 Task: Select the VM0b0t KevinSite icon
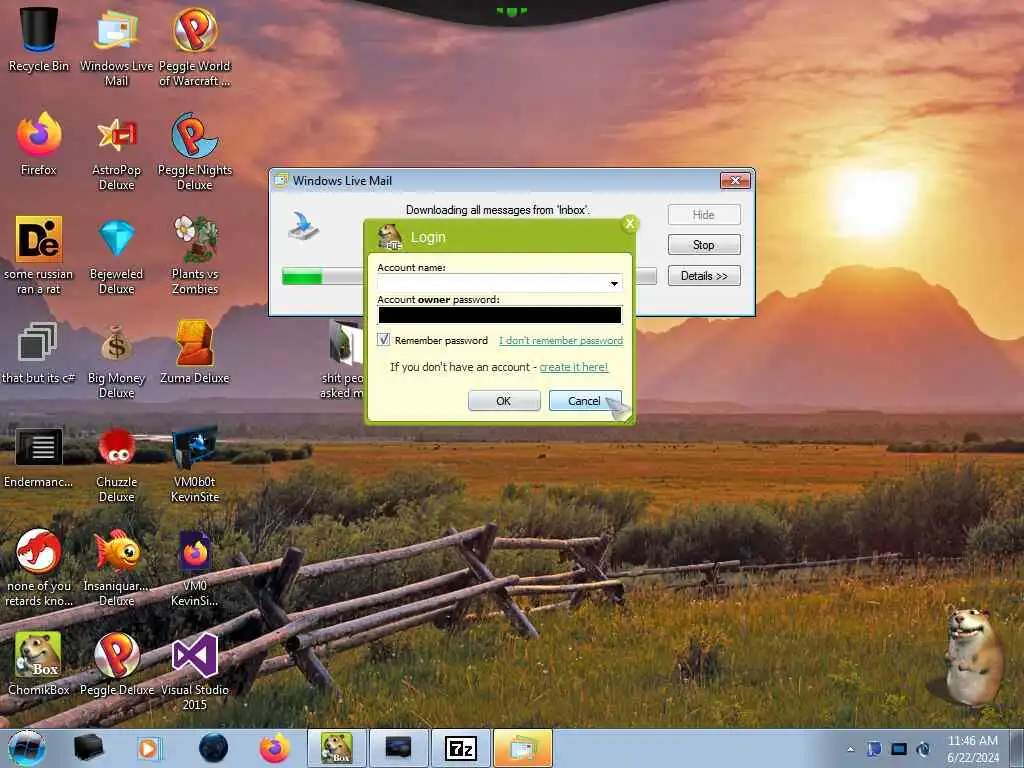(x=195, y=464)
